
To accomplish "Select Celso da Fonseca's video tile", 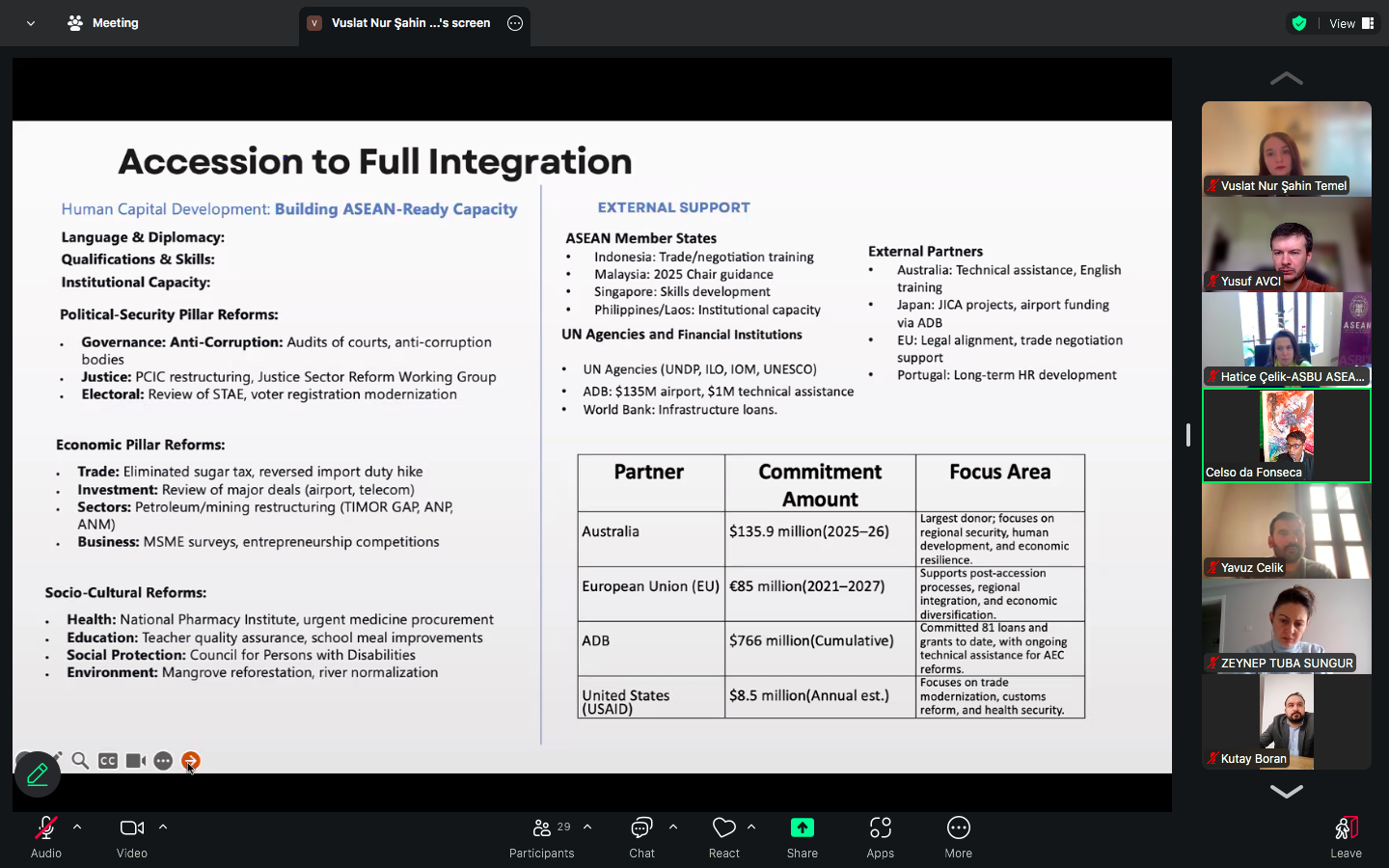I will pyautogui.click(x=1287, y=435).
